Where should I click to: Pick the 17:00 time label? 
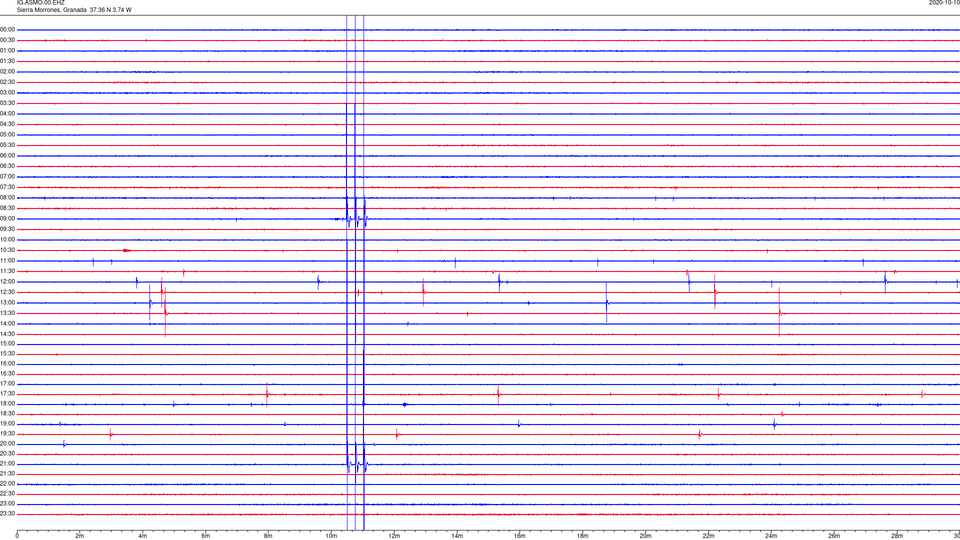coord(8,384)
